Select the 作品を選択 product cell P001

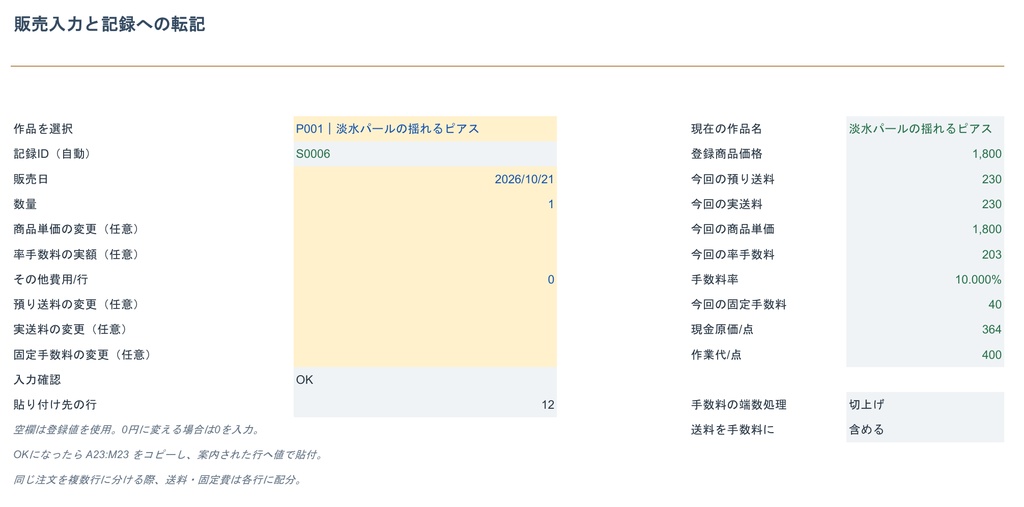[425, 129]
